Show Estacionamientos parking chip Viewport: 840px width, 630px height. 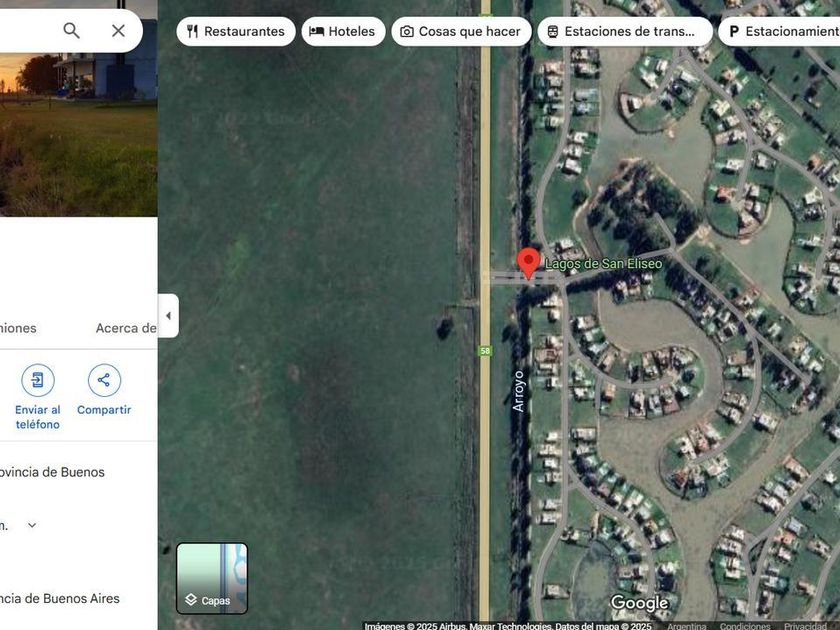[x=779, y=32]
